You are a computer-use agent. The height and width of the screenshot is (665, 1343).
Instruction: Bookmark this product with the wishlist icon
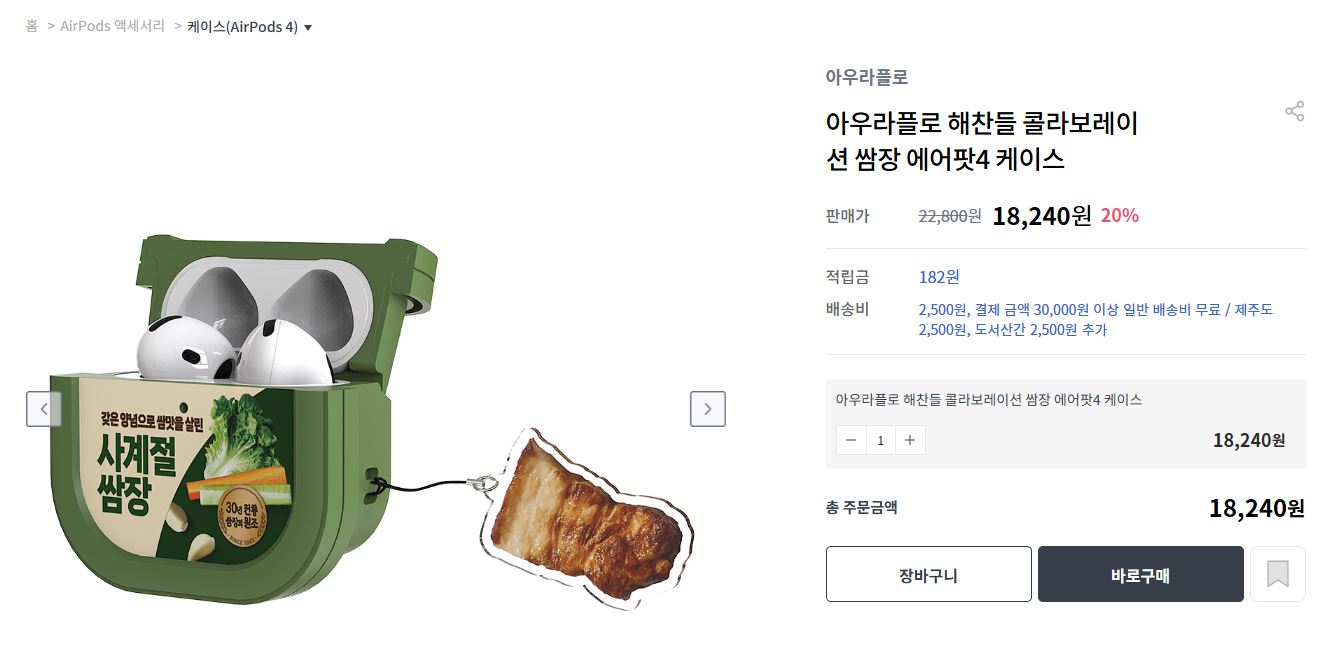[1277, 574]
